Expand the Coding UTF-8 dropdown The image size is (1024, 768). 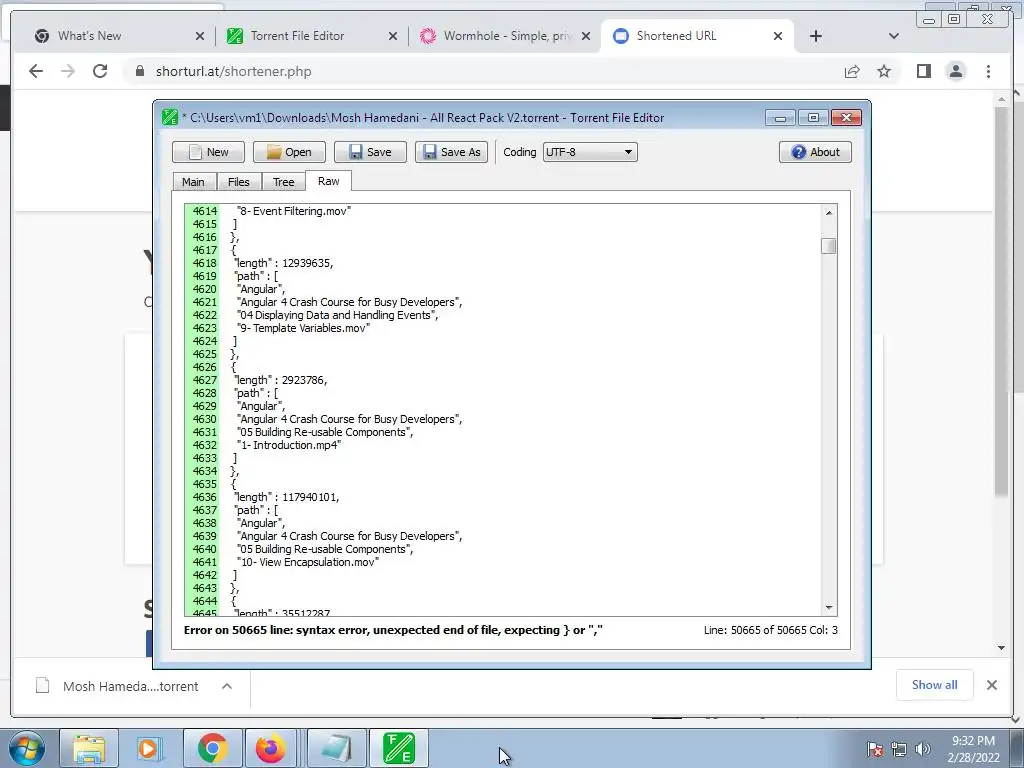click(x=590, y=152)
